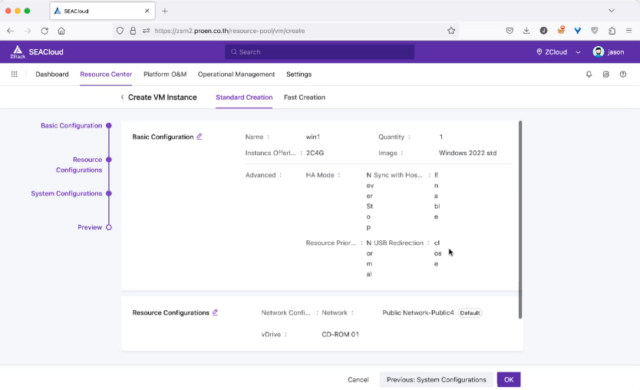
Task: Reload the page in the browser
Action: tap(44, 31)
